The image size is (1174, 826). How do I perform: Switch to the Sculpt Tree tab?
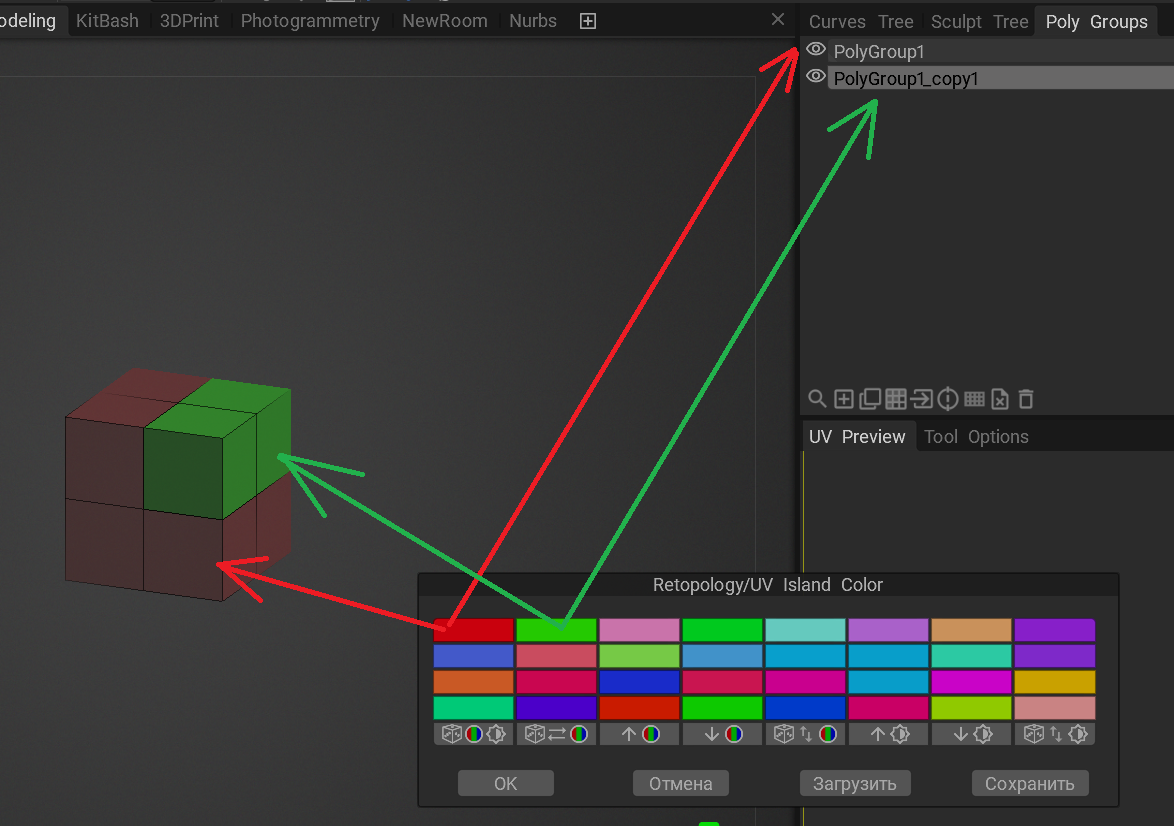(x=981, y=21)
